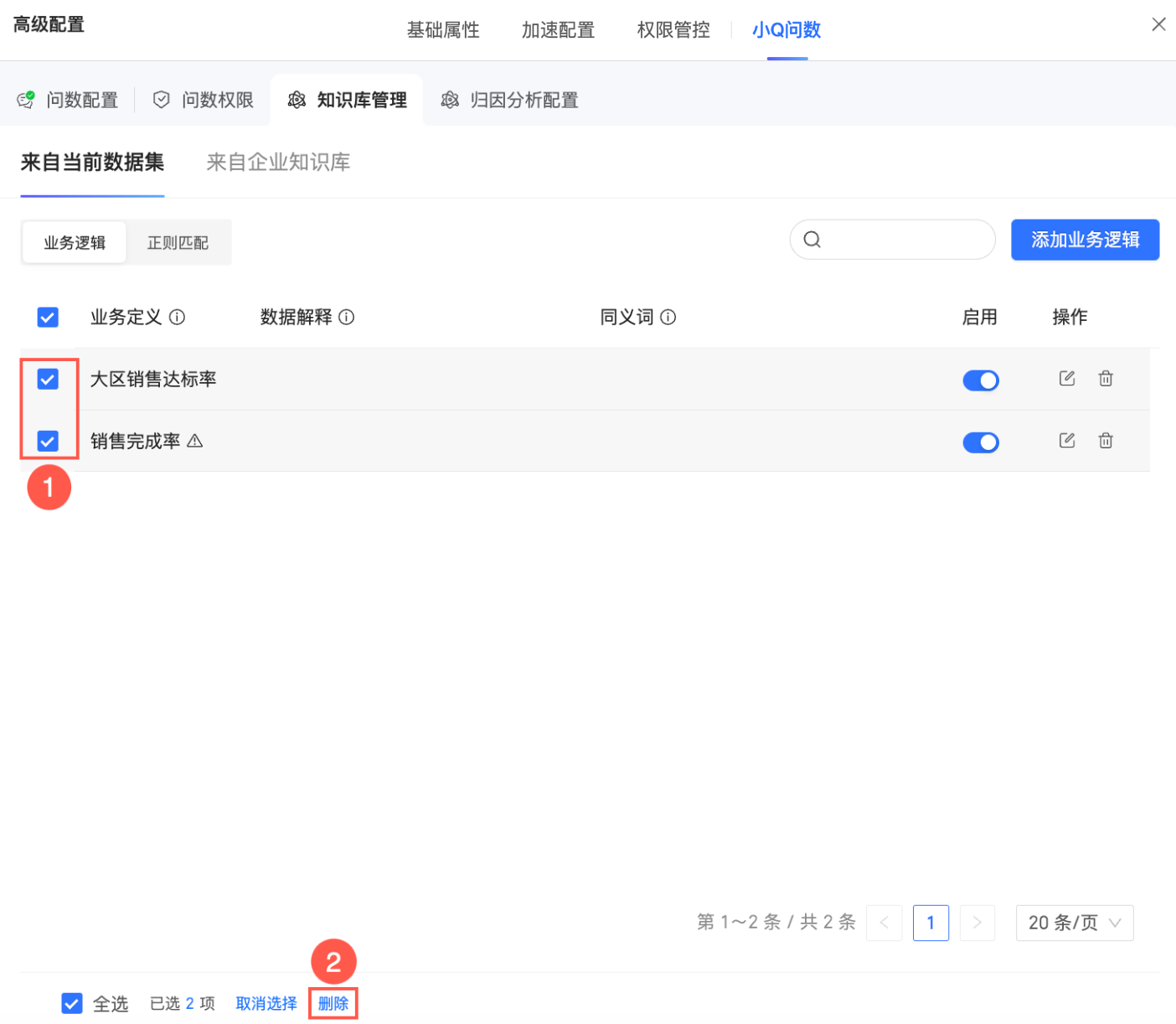Select 来自企业知识库 tab
The height and width of the screenshot is (1024, 1176).
(x=278, y=162)
